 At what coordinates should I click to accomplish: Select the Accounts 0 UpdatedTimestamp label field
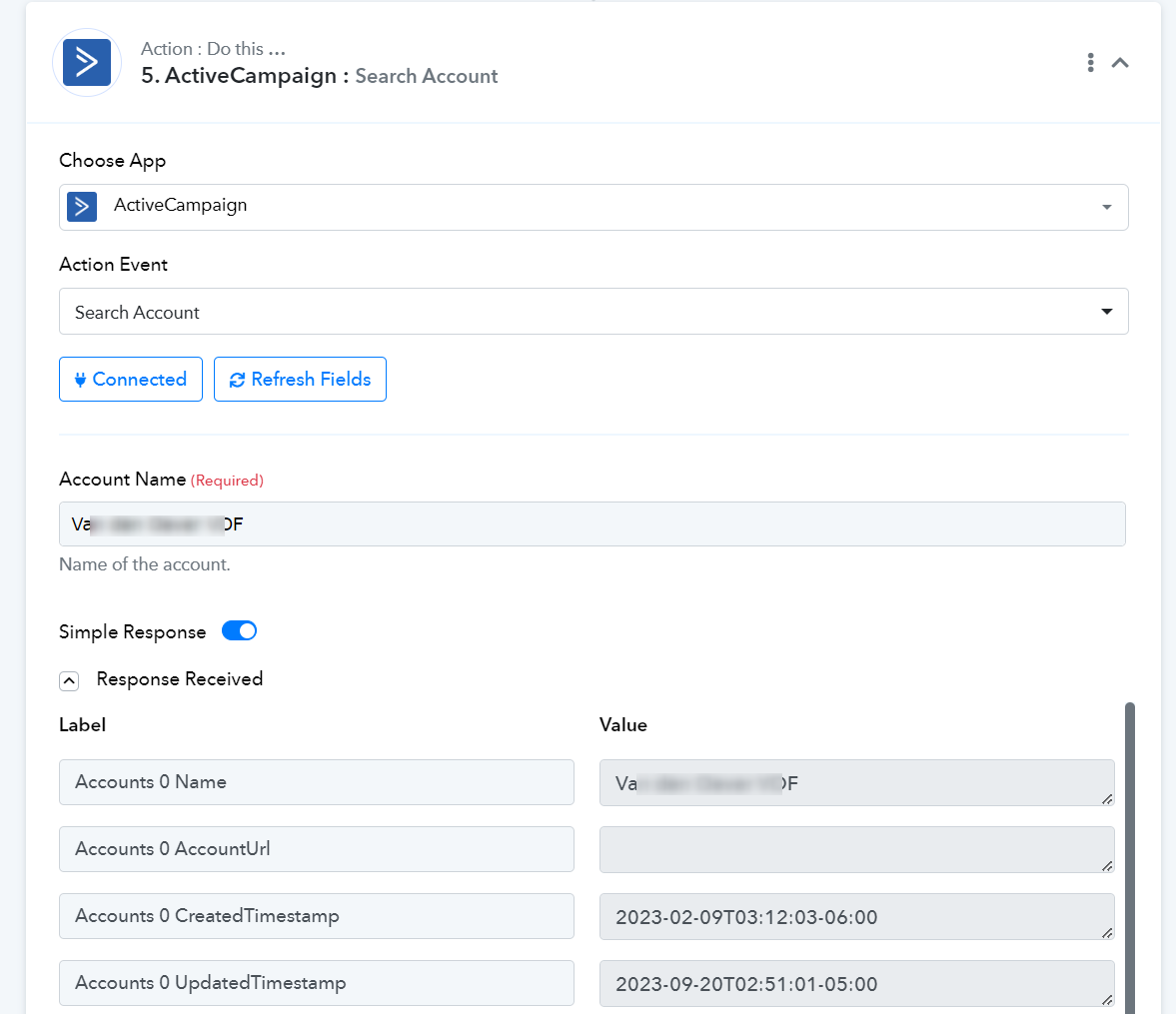point(317,982)
